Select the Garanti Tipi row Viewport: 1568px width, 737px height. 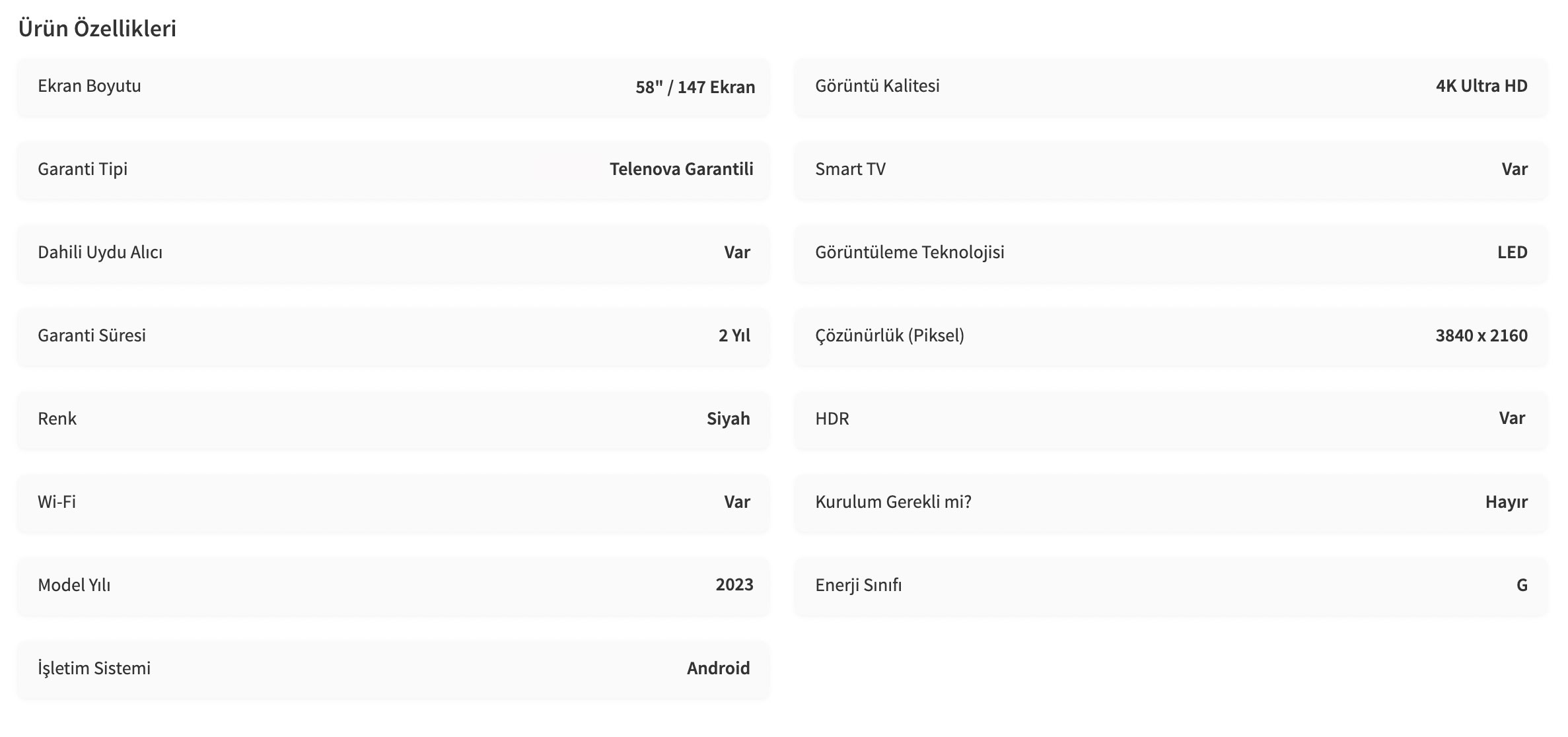394,170
